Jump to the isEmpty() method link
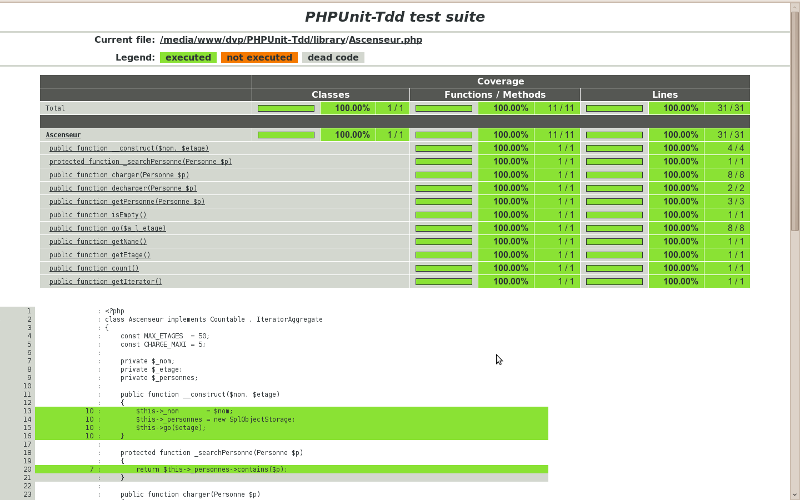The height and width of the screenshot is (500, 800). [x=98, y=215]
